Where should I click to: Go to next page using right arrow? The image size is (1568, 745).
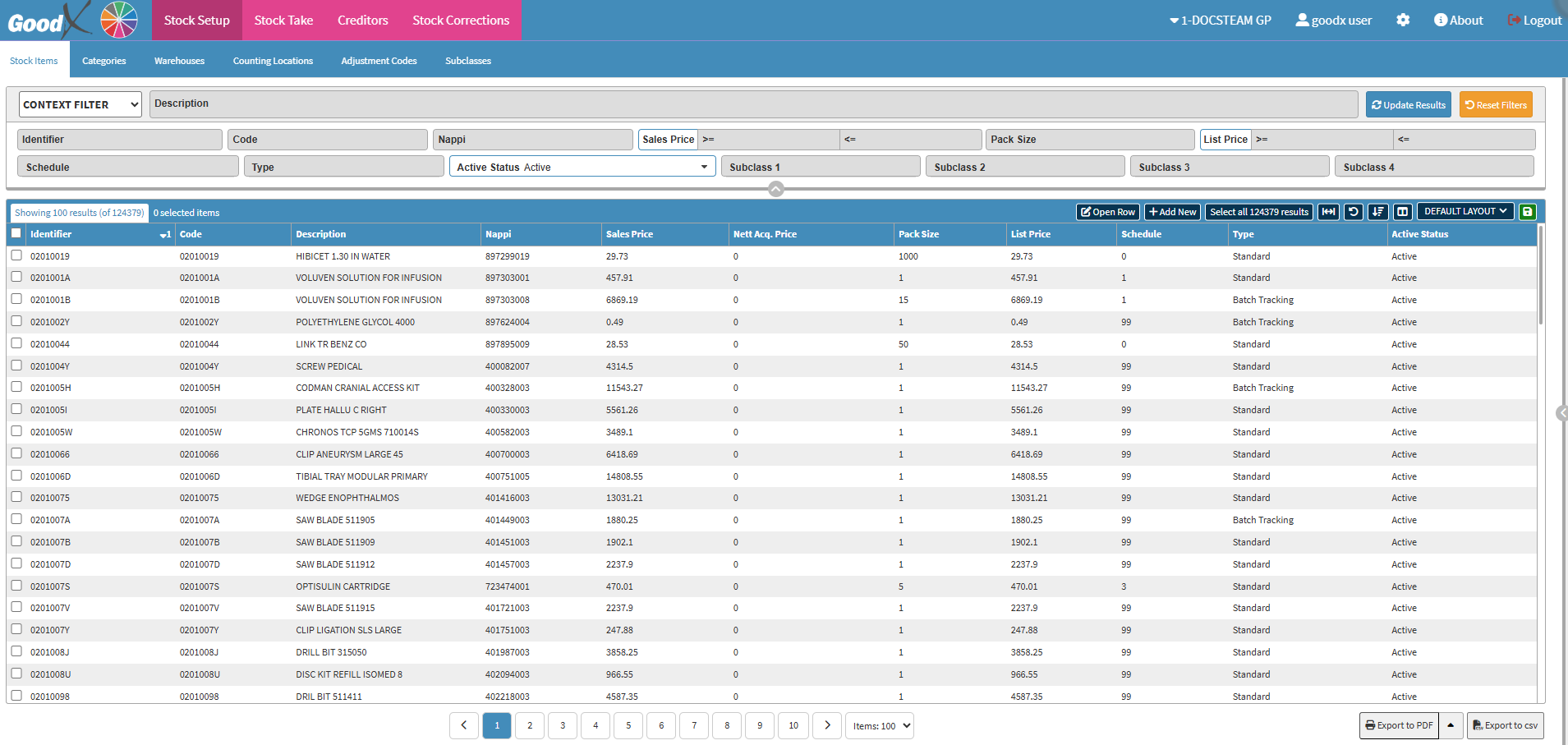827,725
